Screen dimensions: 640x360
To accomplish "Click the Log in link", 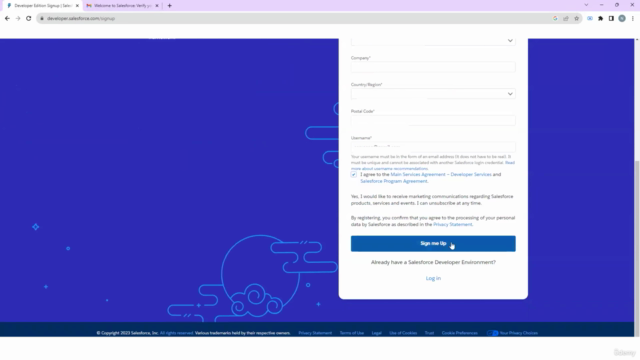I will (433, 278).
